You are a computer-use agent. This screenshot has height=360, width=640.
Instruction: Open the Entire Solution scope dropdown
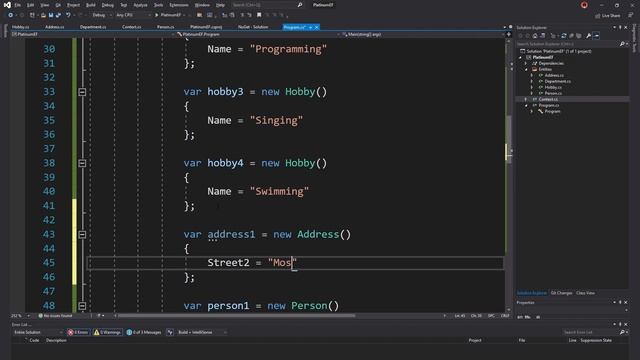(38, 332)
